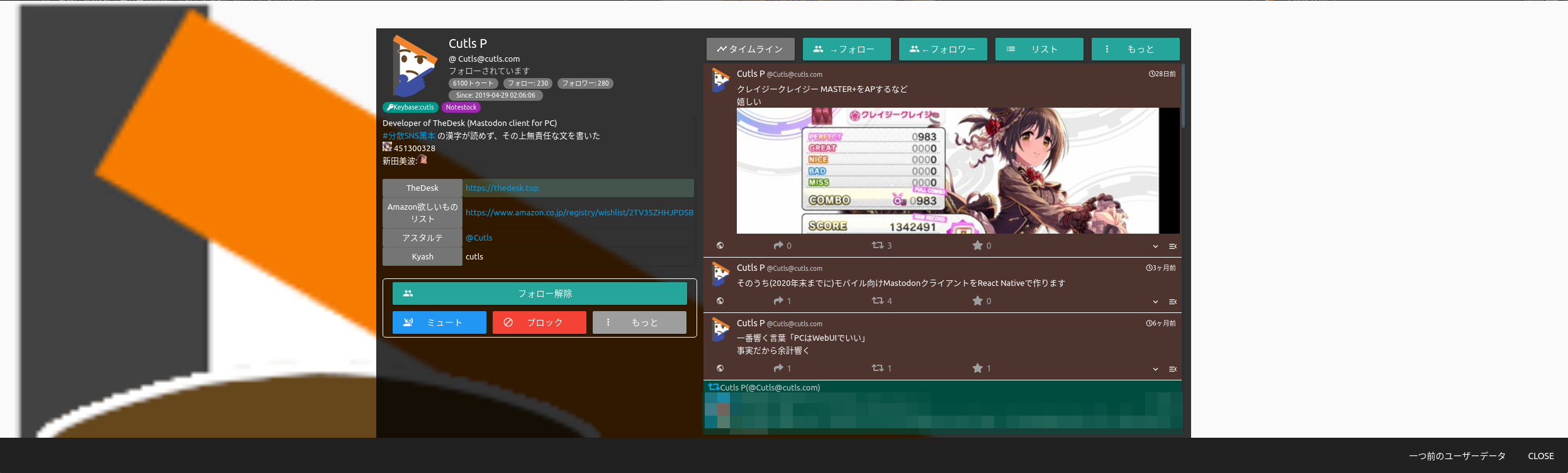Boost the クレイジークレイジー post

tap(878, 245)
